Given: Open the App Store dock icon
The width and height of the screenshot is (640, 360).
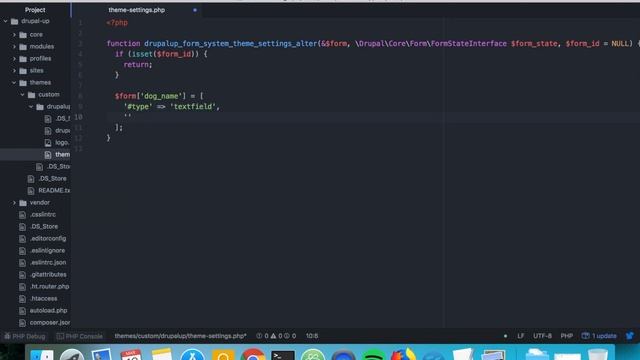Looking at the screenshot, I should point(192,355).
